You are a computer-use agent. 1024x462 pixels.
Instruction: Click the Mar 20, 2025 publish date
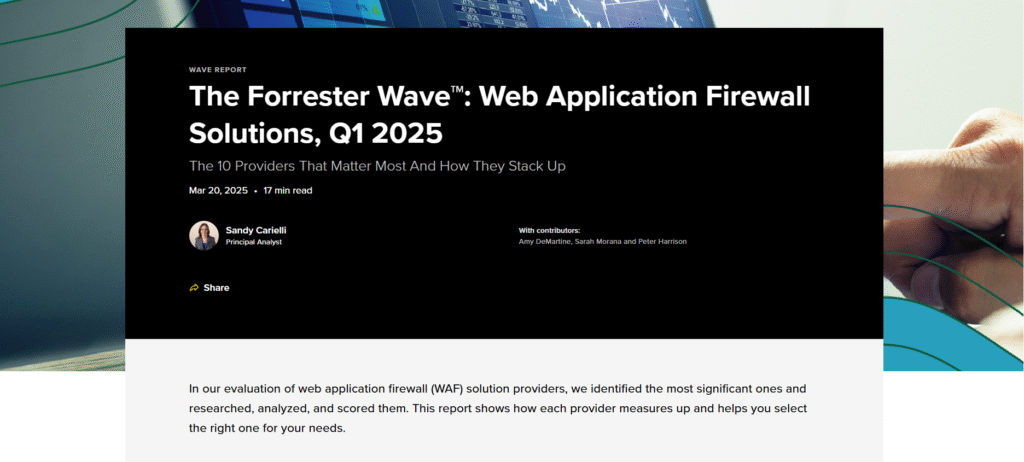pyautogui.click(x=218, y=190)
